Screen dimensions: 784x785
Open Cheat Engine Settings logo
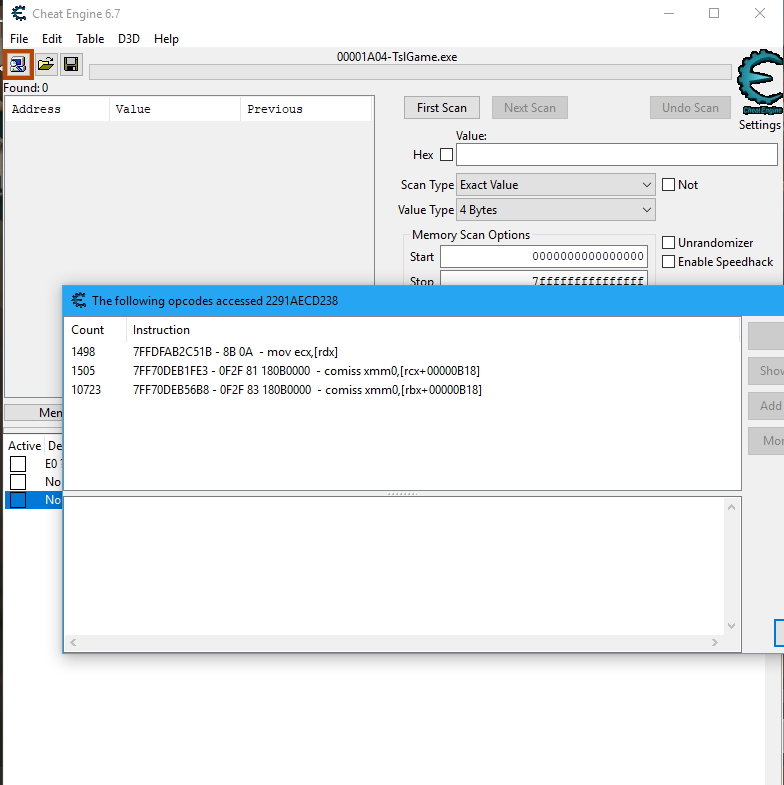759,83
